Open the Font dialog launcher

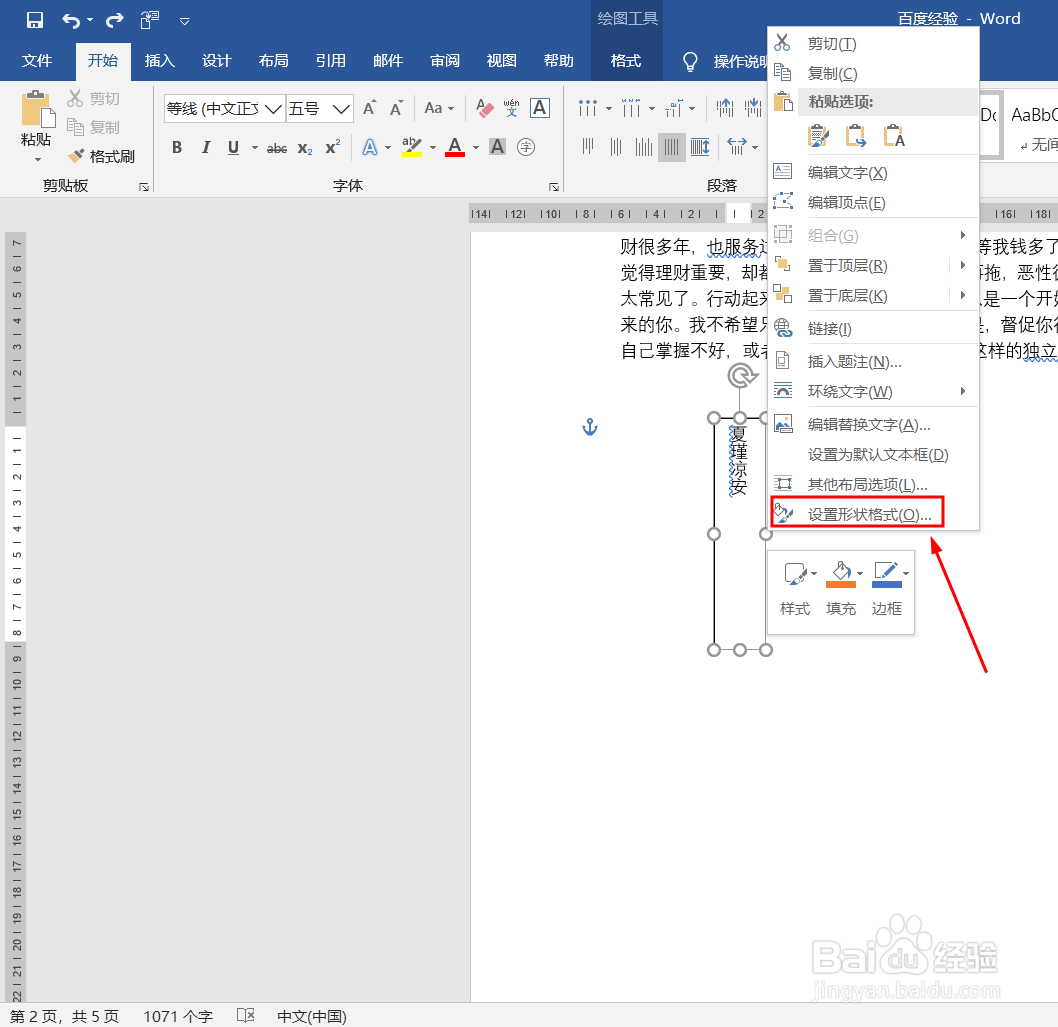(x=555, y=186)
